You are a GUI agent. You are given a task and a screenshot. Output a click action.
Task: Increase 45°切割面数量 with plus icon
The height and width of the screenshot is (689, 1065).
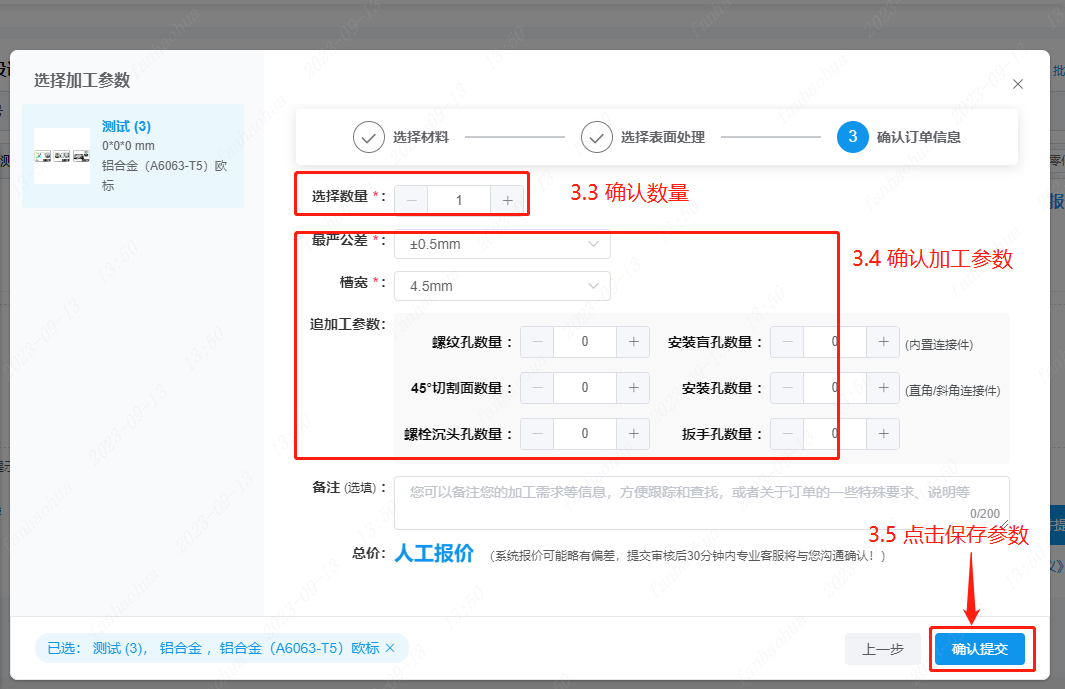[633, 388]
